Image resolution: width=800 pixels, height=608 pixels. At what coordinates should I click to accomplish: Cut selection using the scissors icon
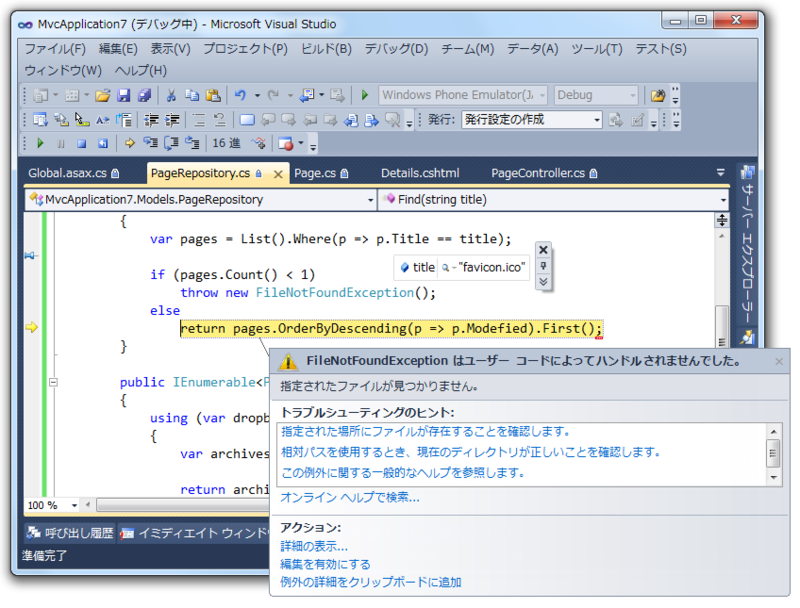tap(171, 95)
